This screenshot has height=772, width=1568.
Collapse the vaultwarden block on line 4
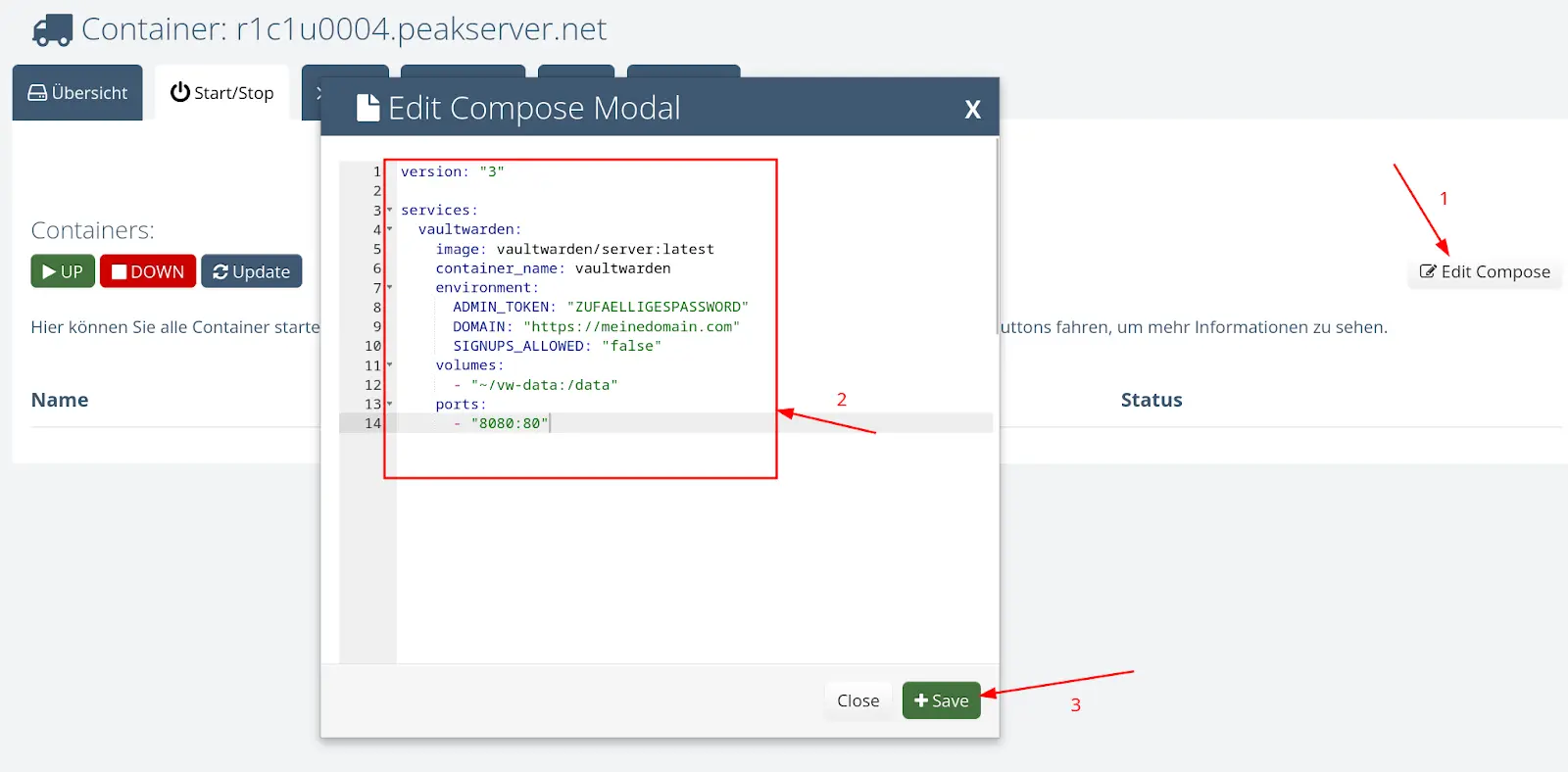pos(389,229)
